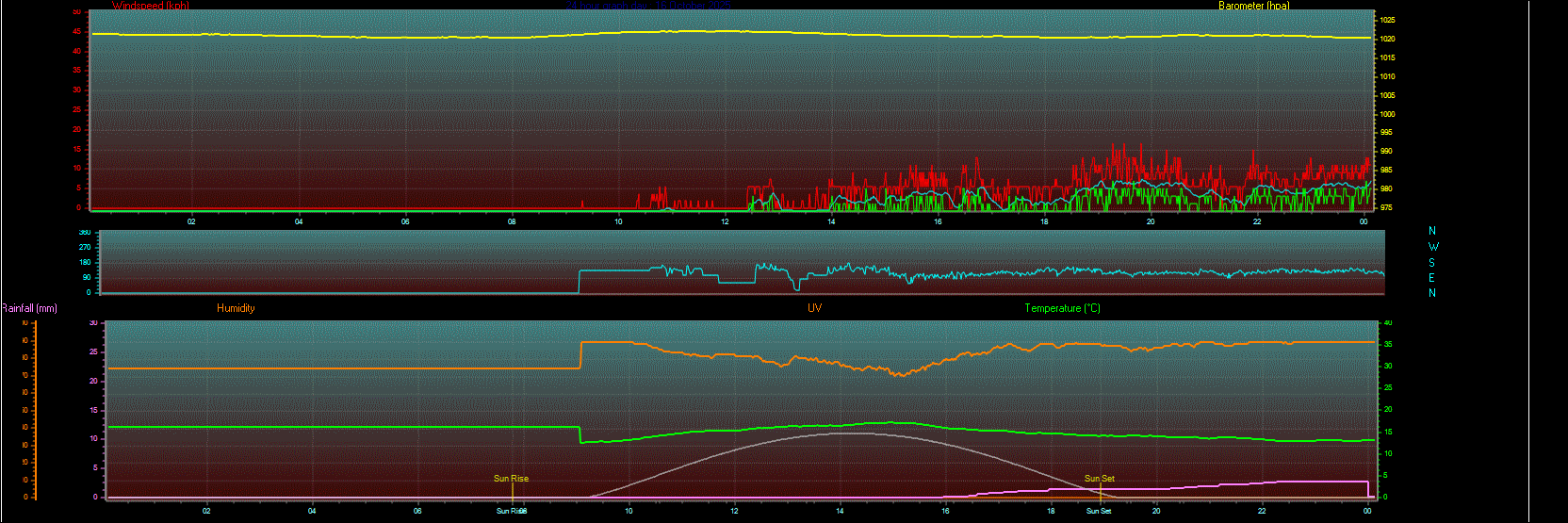Click the green Temperature (°C) legend label

click(1062, 308)
